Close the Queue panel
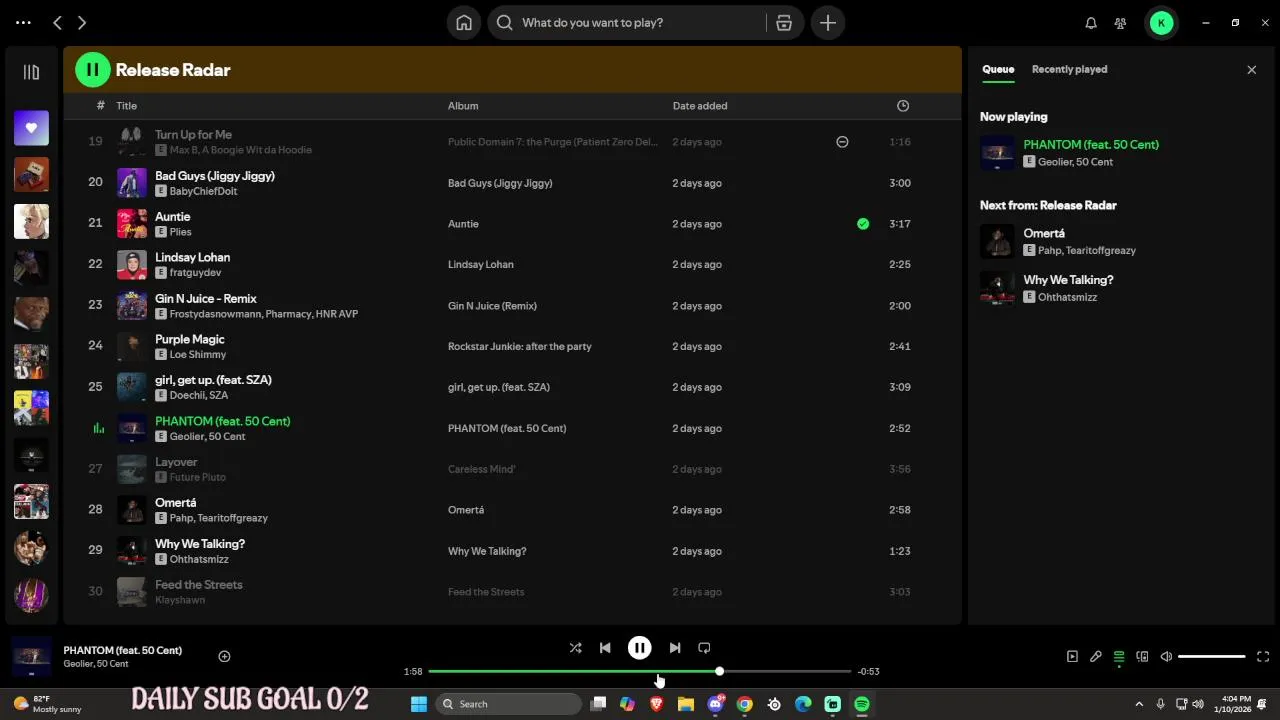1280x720 pixels. pos(1251,70)
